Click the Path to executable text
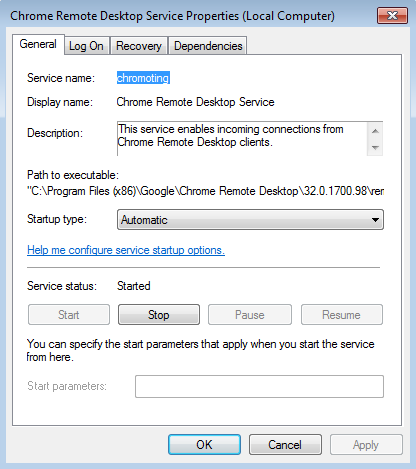Image resolution: width=416 pixels, height=469 pixels. [x=205, y=191]
